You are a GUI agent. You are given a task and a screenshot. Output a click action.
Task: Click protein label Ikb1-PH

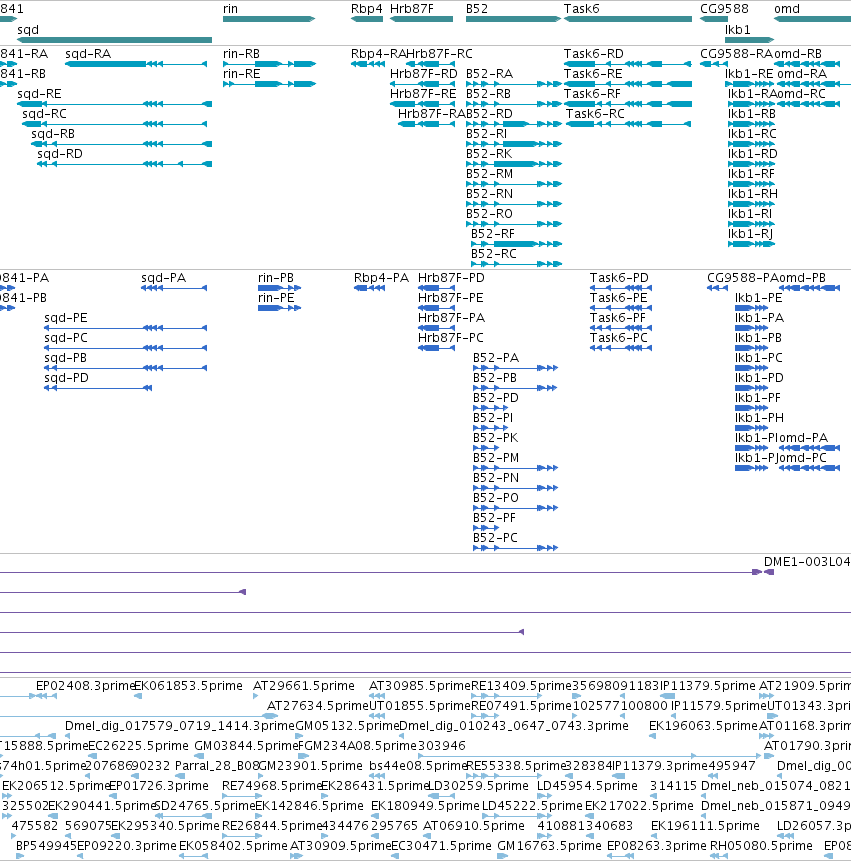[759, 418]
